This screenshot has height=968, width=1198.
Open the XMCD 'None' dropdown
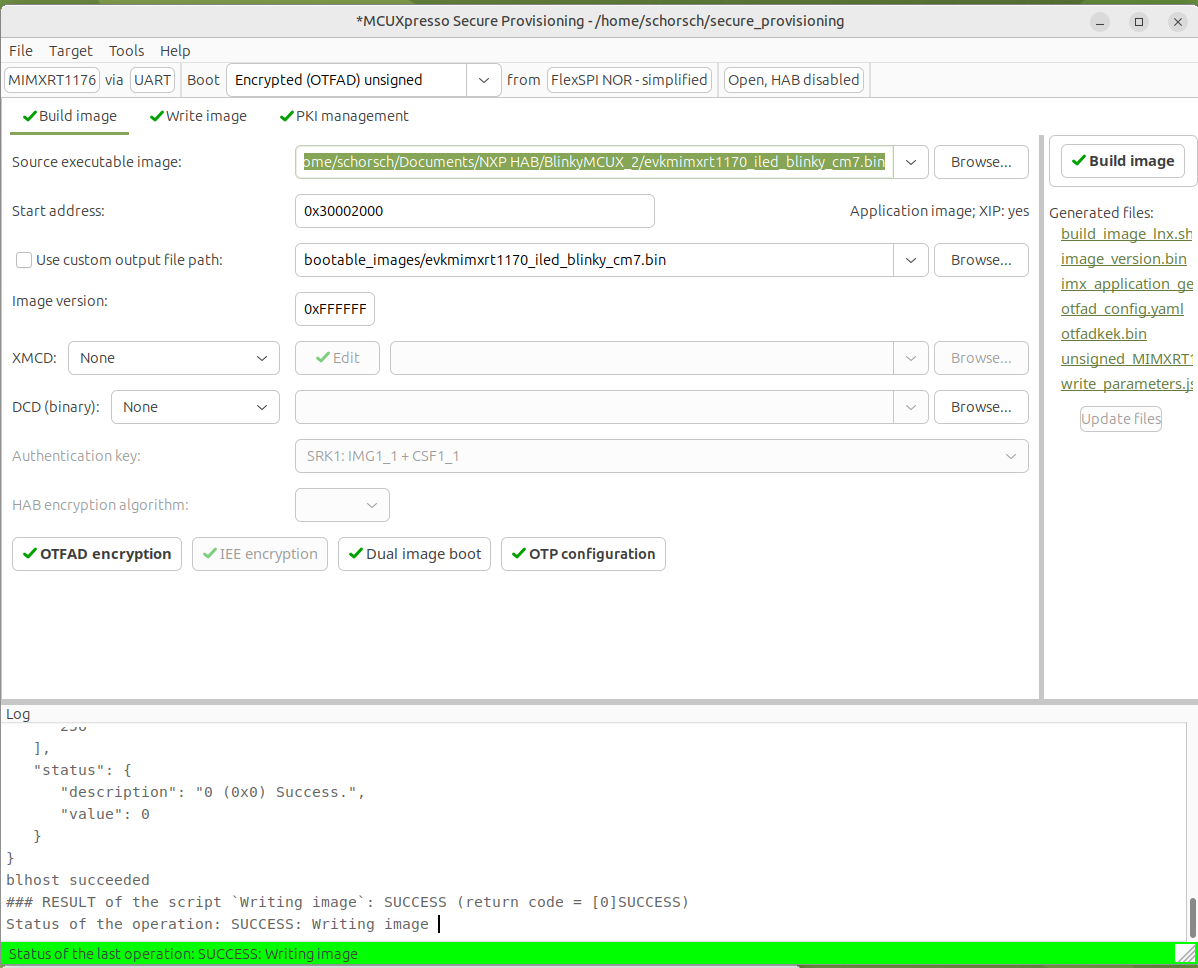tap(173, 357)
